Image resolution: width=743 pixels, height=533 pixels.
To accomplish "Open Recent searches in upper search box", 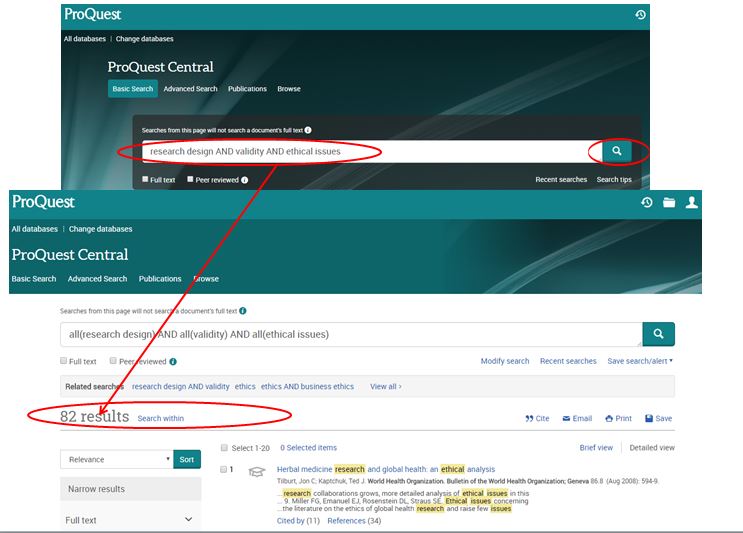I will pos(561,180).
